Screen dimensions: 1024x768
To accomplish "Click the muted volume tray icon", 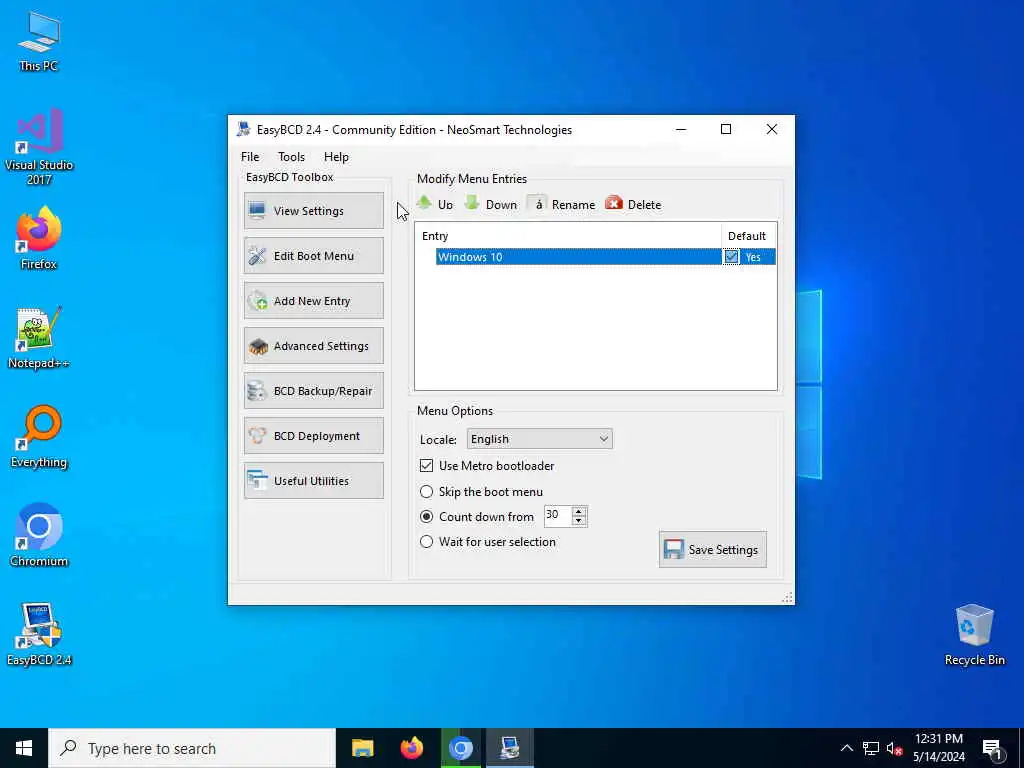I will click(894, 748).
